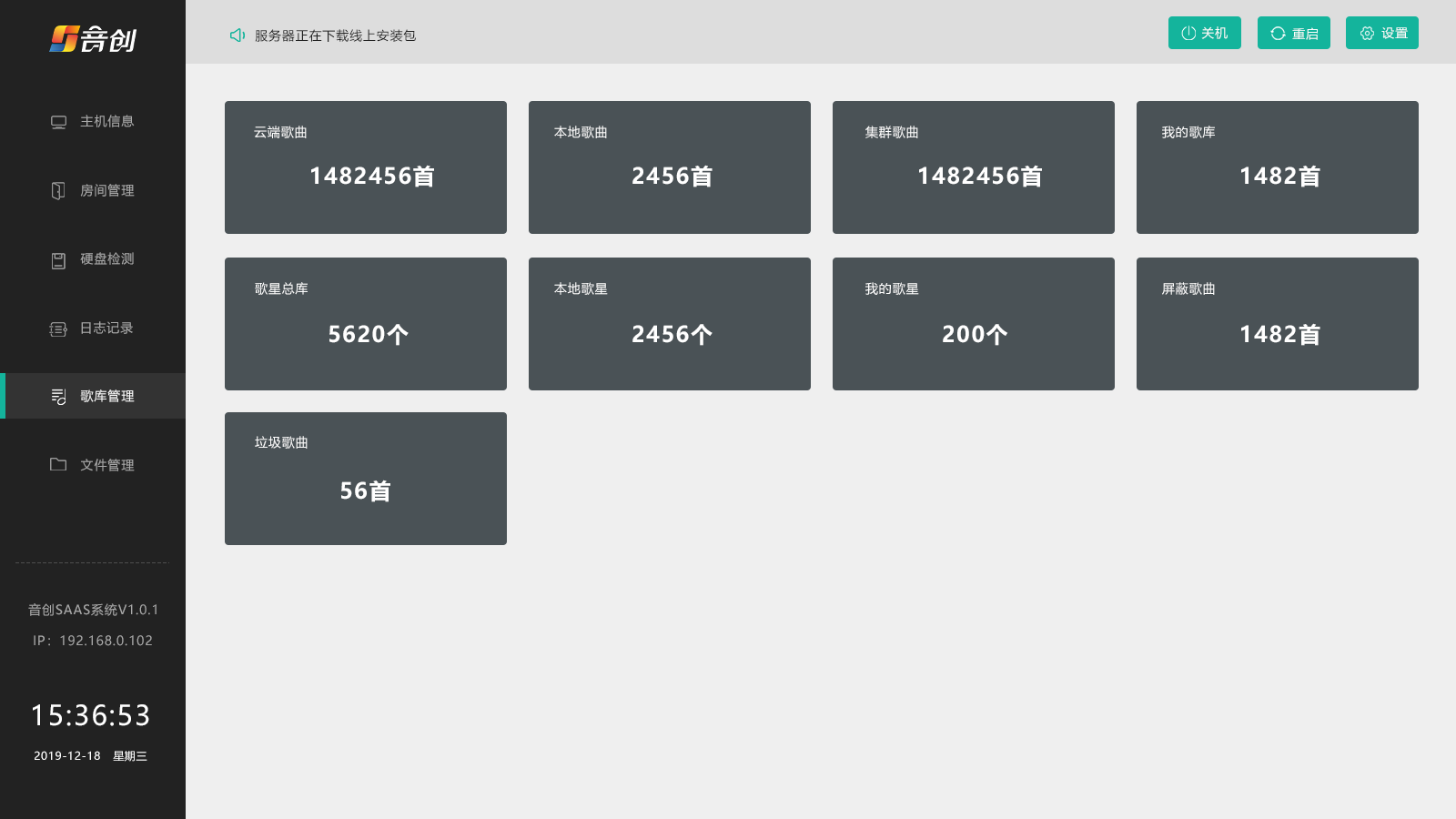Click the 文件管理 folder icon
Image resolution: width=1456 pixels, height=819 pixels.
[x=58, y=465]
